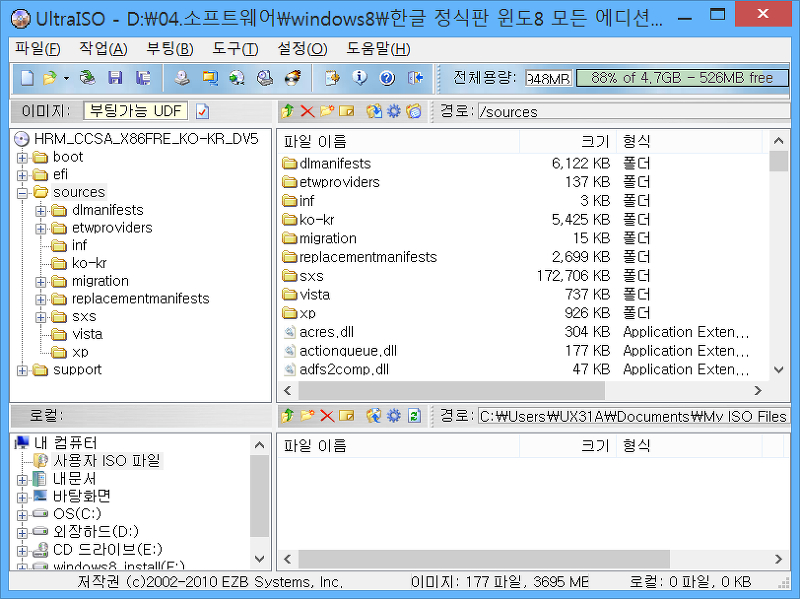Click the gear icon in local toolbar

(394, 416)
